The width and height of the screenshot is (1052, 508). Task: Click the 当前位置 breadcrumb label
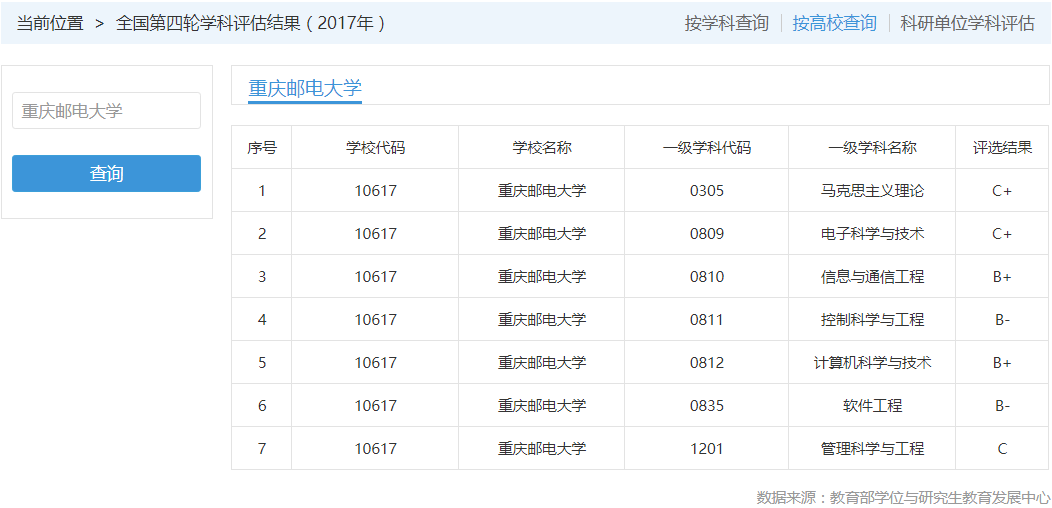click(50, 23)
